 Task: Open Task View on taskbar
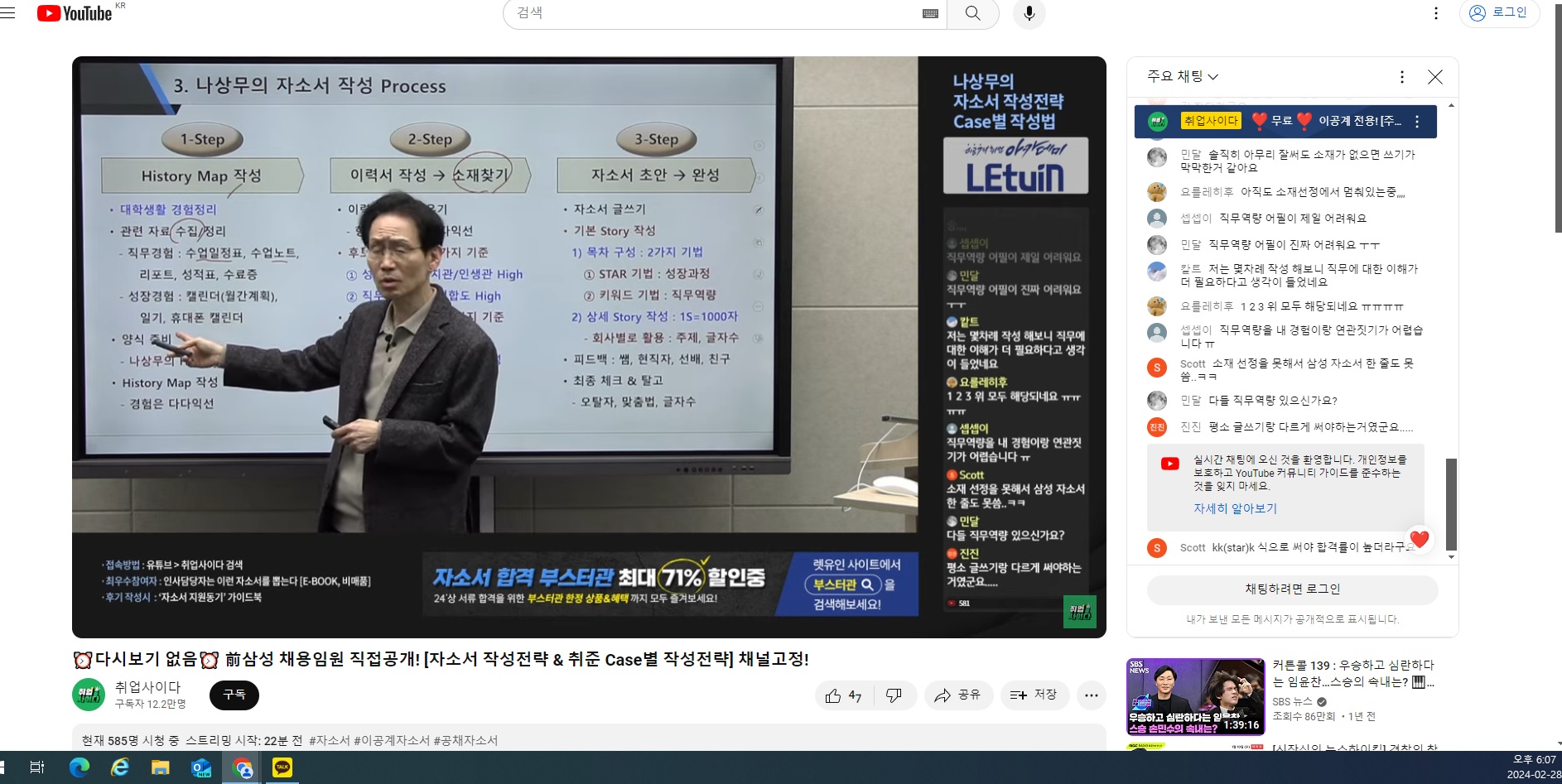coord(36,767)
